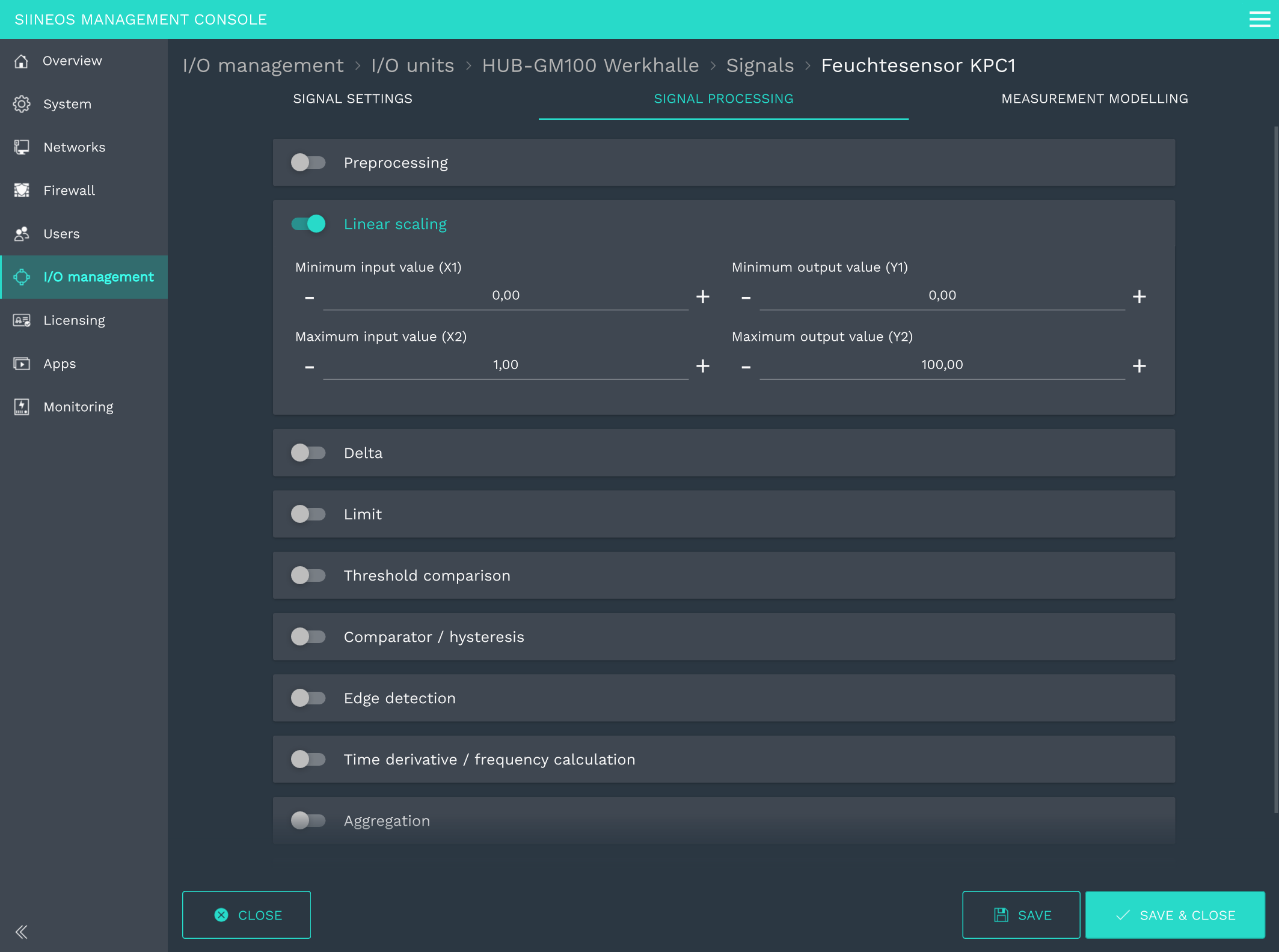This screenshot has width=1279, height=952.
Task: Switch to Signal Settings tab
Action: pyautogui.click(x=353, y=99)
